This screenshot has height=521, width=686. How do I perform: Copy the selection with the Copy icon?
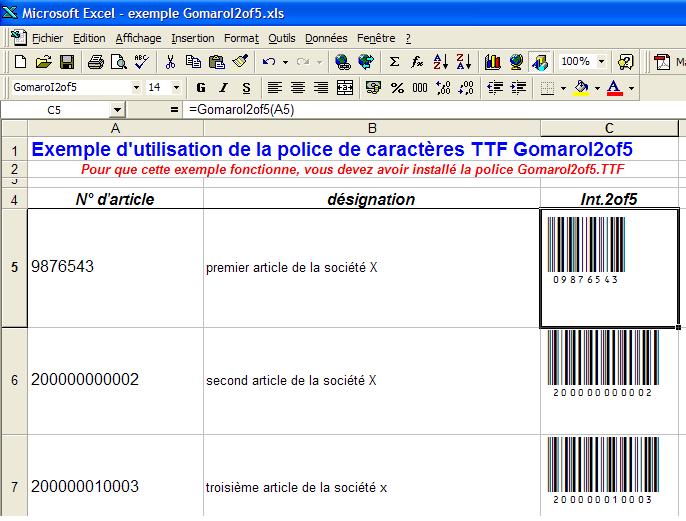click(193, 62)
